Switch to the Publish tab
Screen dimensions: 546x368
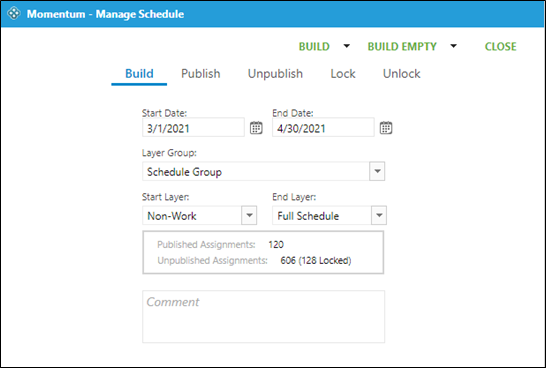click(x=201, y=74)
